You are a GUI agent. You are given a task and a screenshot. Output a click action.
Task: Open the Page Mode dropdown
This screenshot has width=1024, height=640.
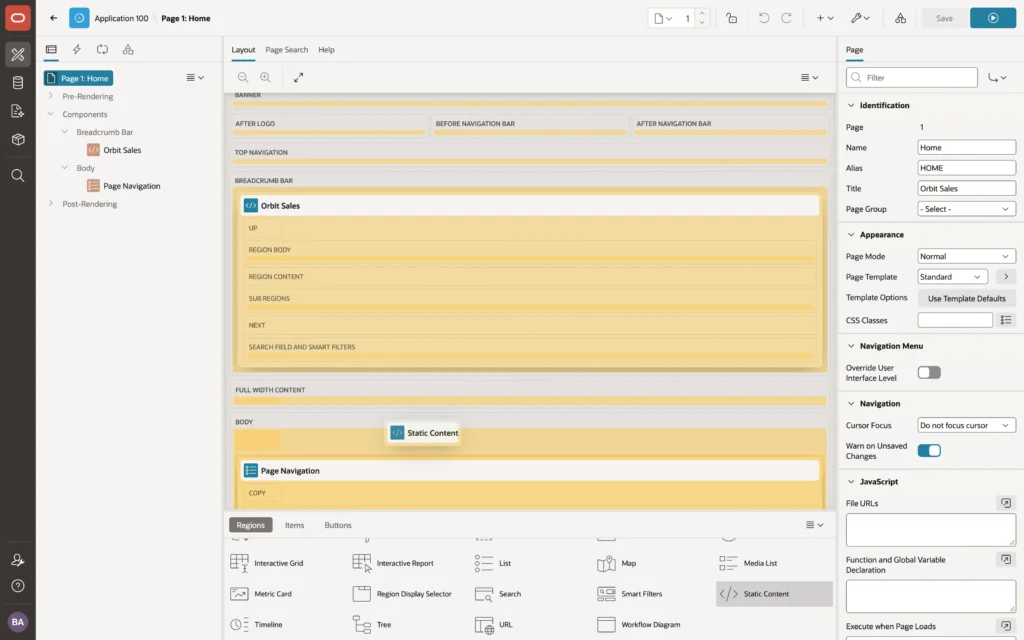tap(966, 257)
